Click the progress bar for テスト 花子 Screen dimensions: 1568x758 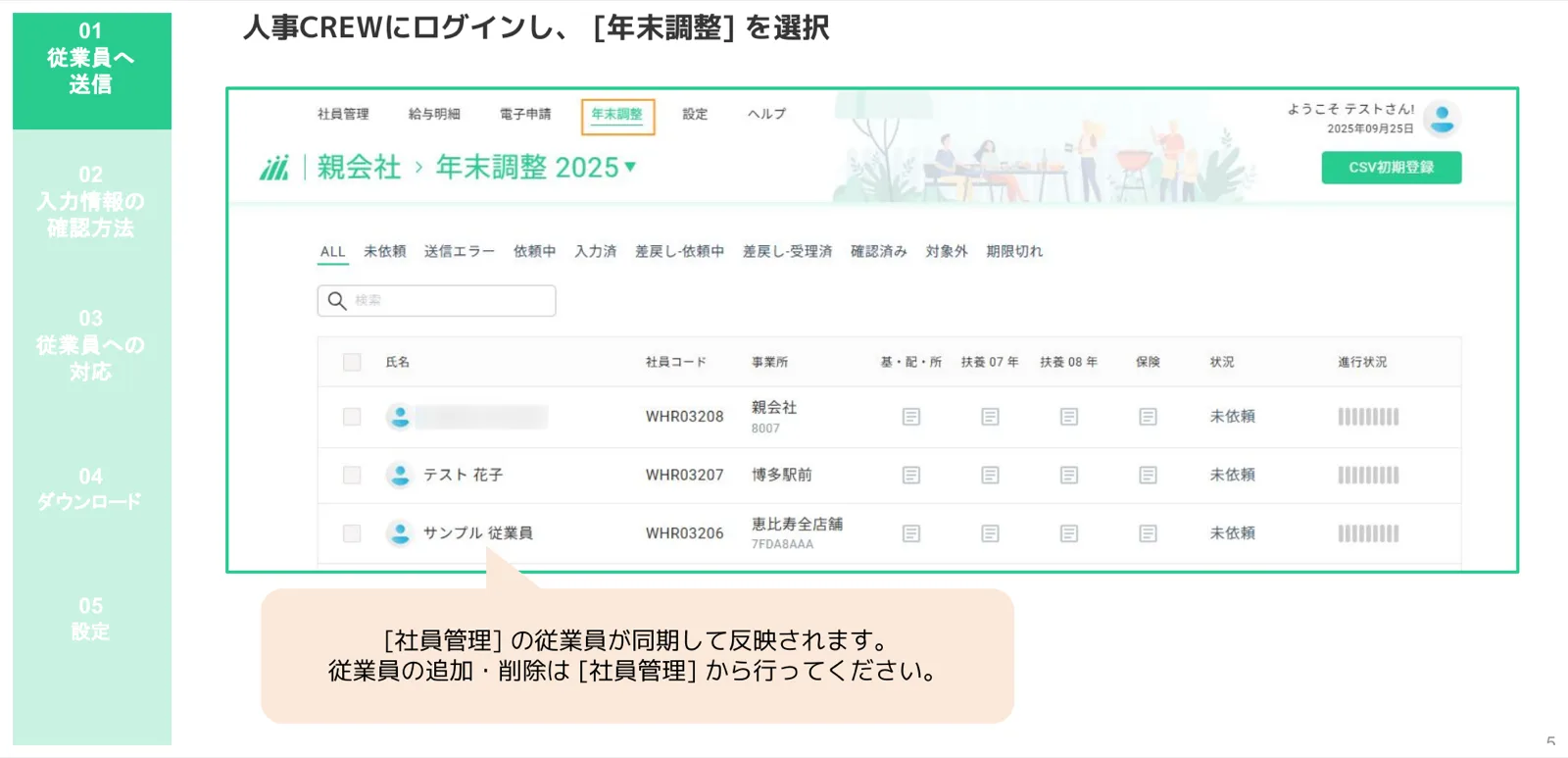pos(1368,475)
